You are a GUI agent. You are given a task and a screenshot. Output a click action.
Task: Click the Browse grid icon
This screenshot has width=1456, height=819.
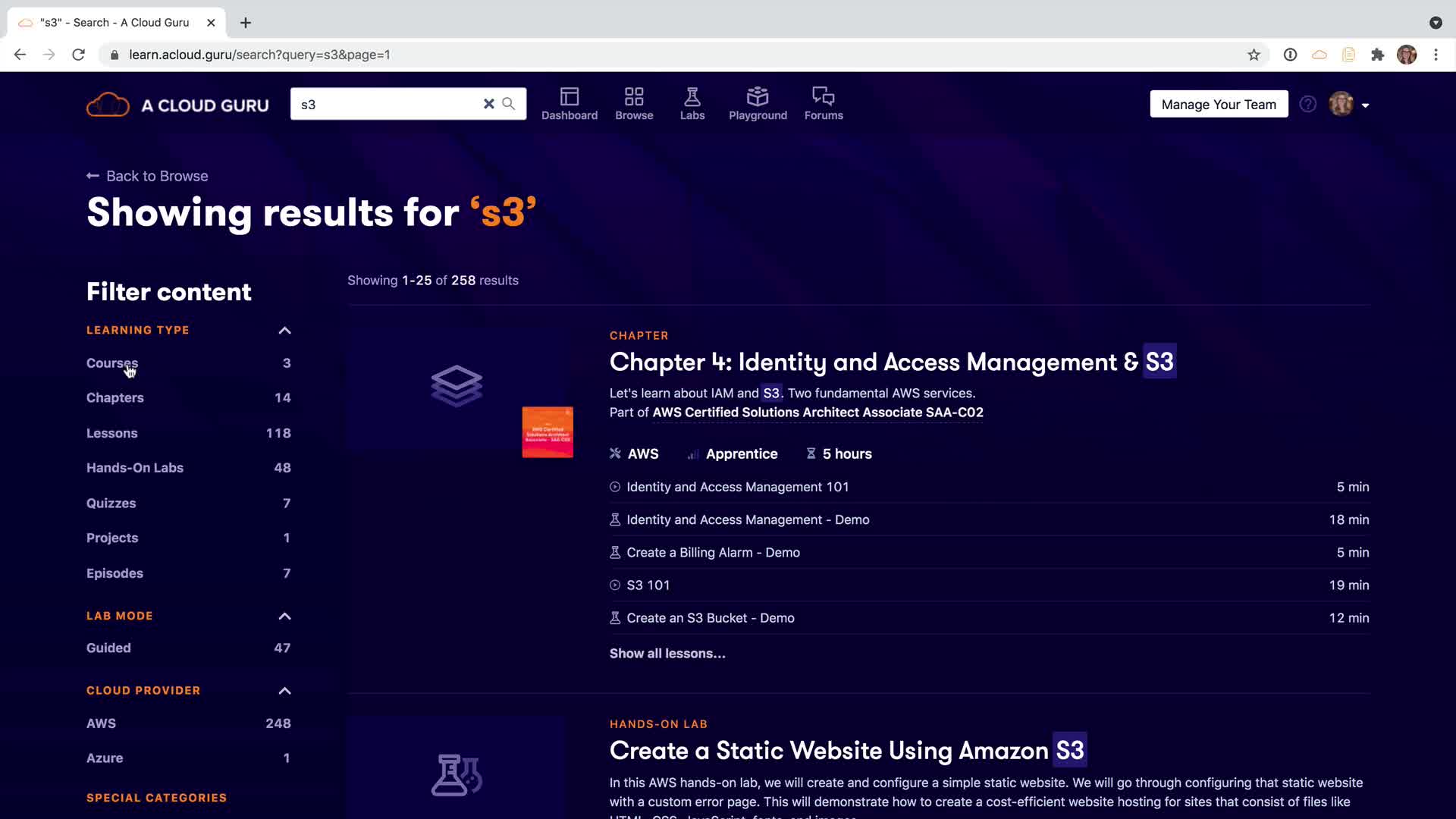634,97
